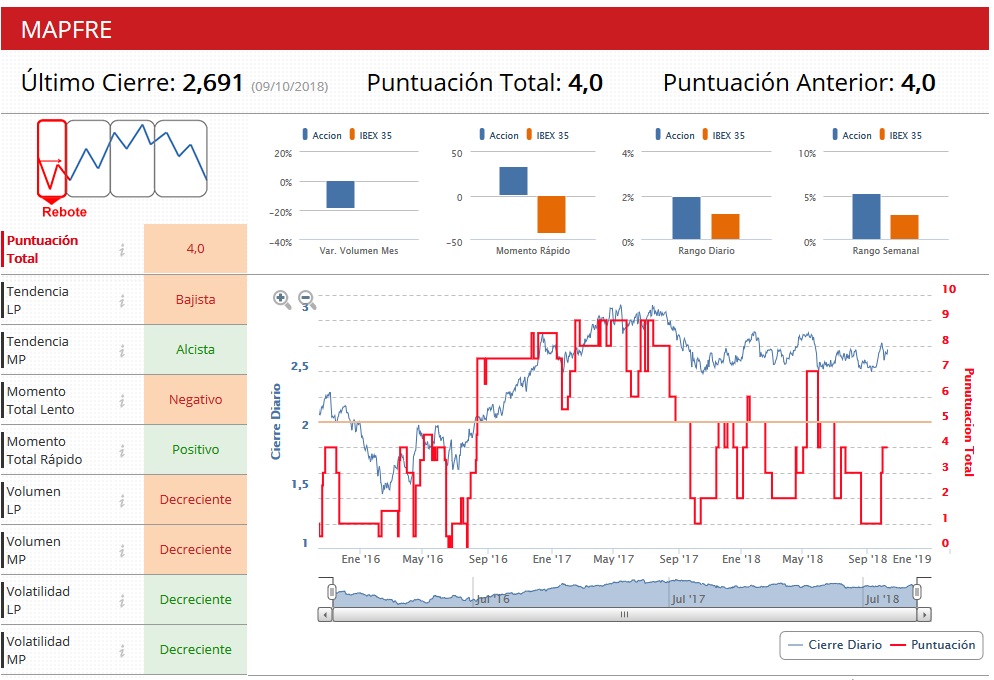Open info icon for Volumen MP

coord(122,551)
